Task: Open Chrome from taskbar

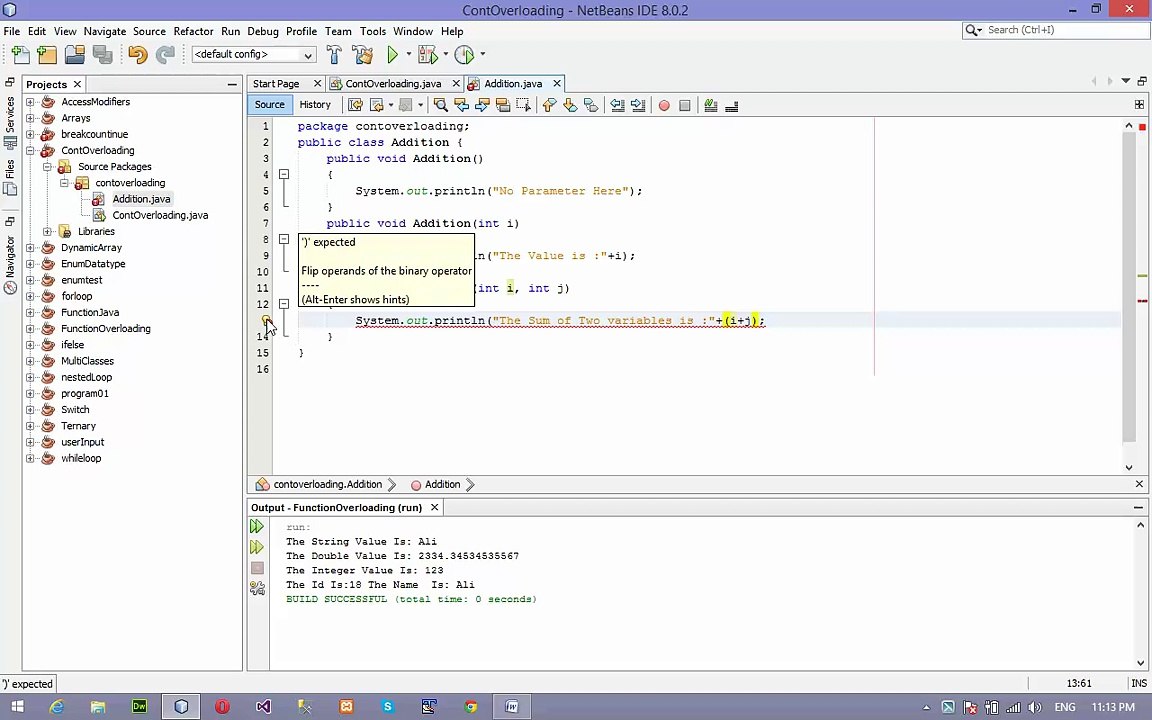Action: [470, 707]
